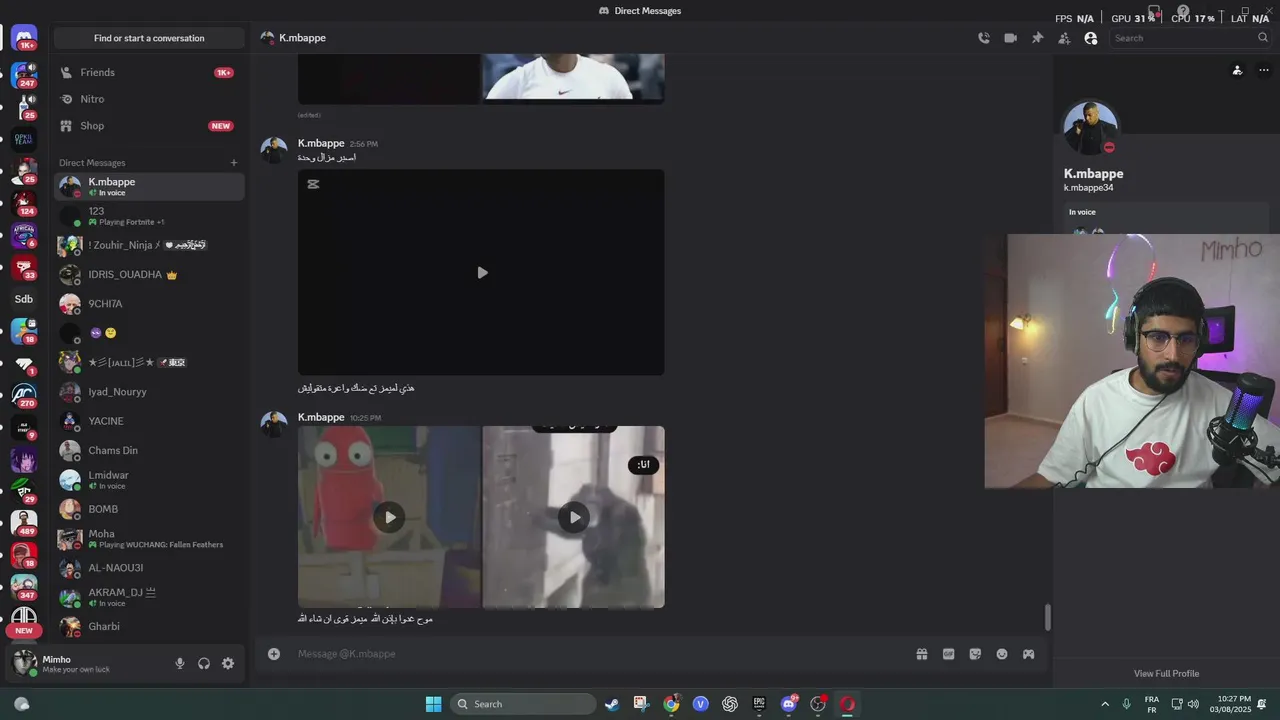Open the three-dot more menu in profile panel
The image size is (1280, 720).
coord(1264,70)
